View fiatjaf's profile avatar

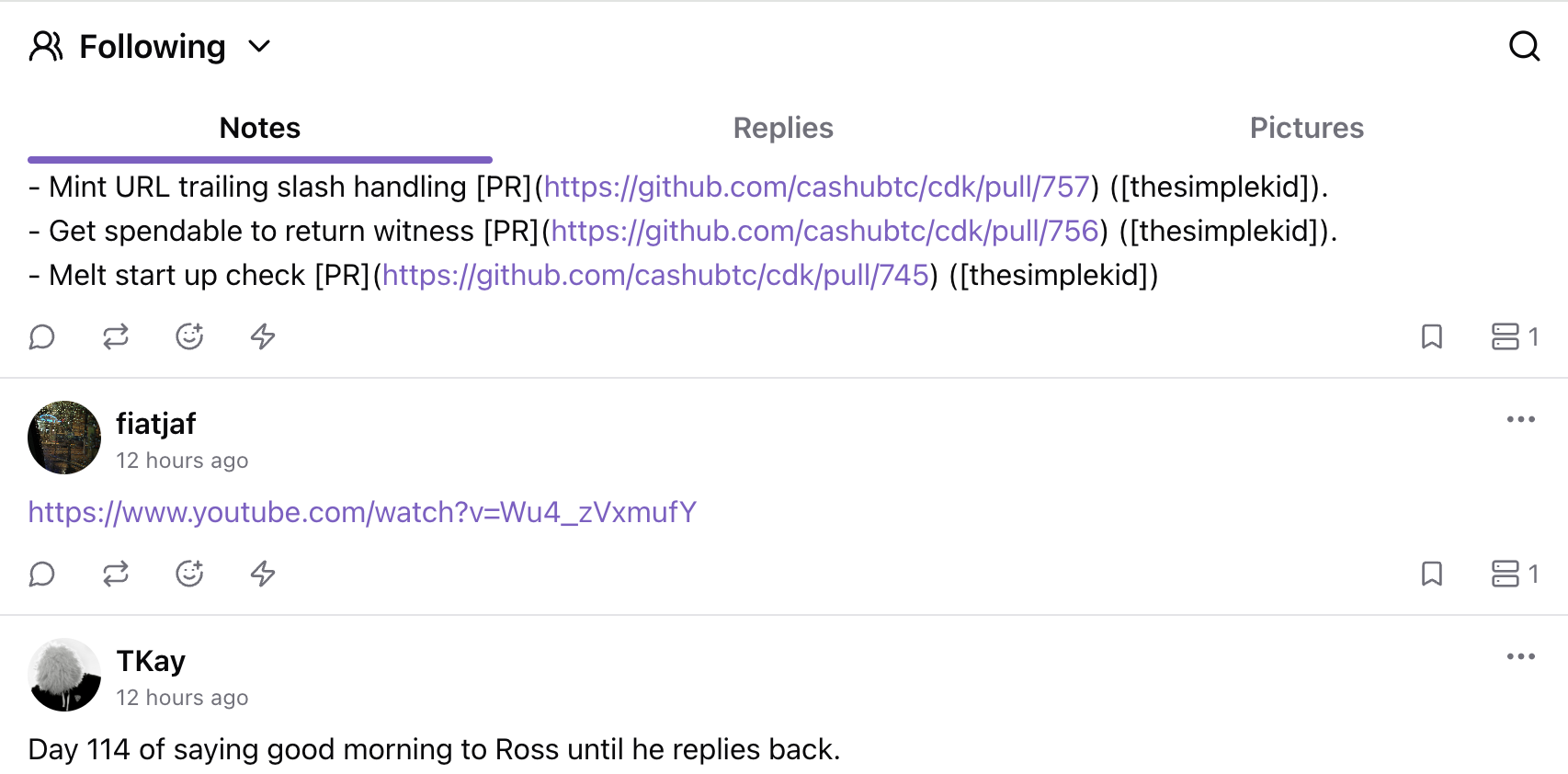64,438
